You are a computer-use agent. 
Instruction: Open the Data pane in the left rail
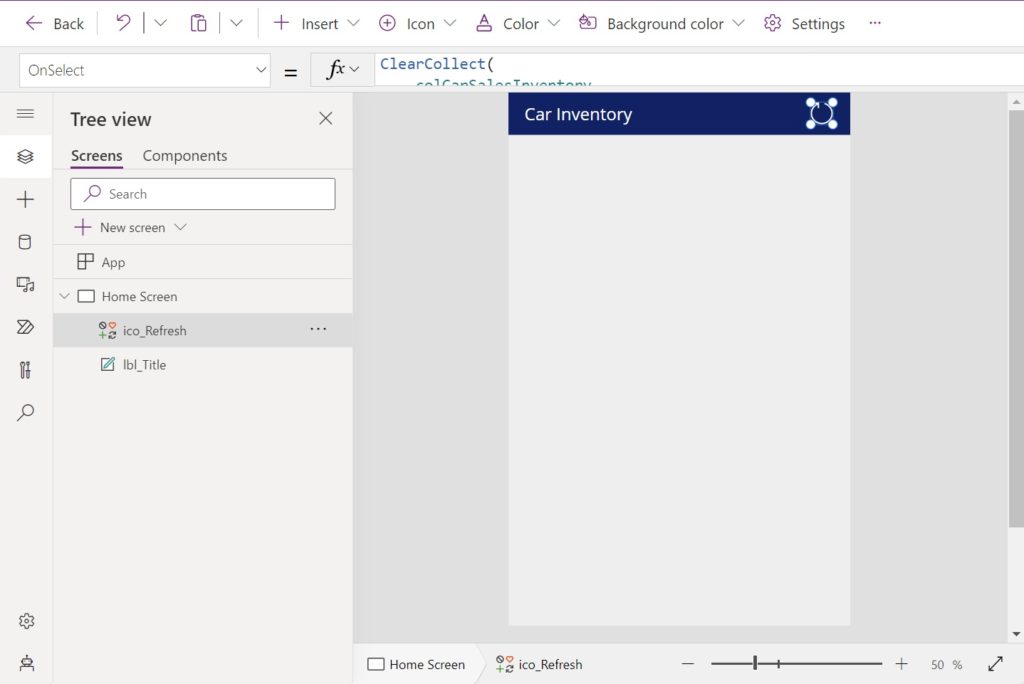click(25, 241)
